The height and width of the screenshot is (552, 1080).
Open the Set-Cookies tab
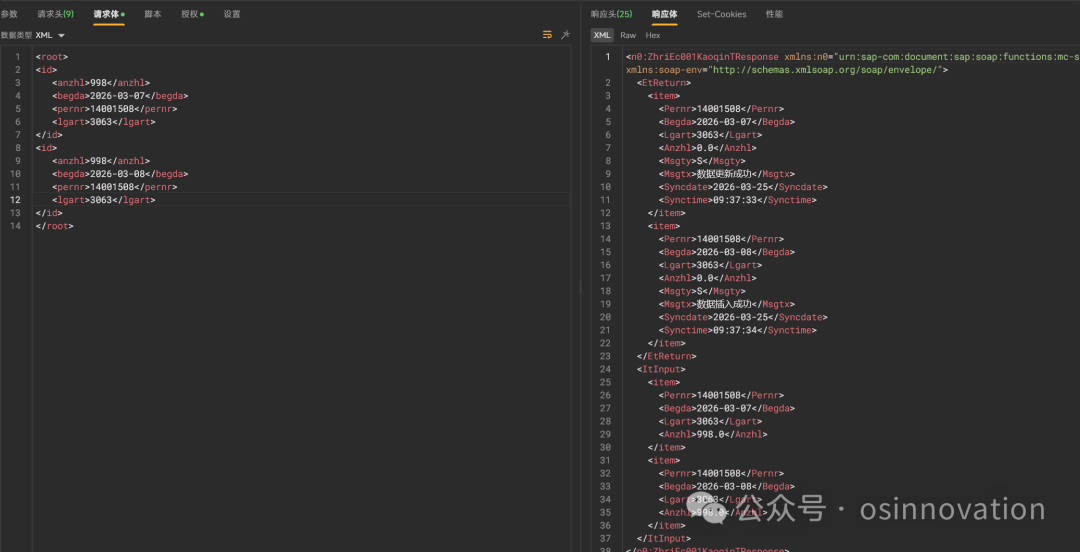[x=721, y=14]
